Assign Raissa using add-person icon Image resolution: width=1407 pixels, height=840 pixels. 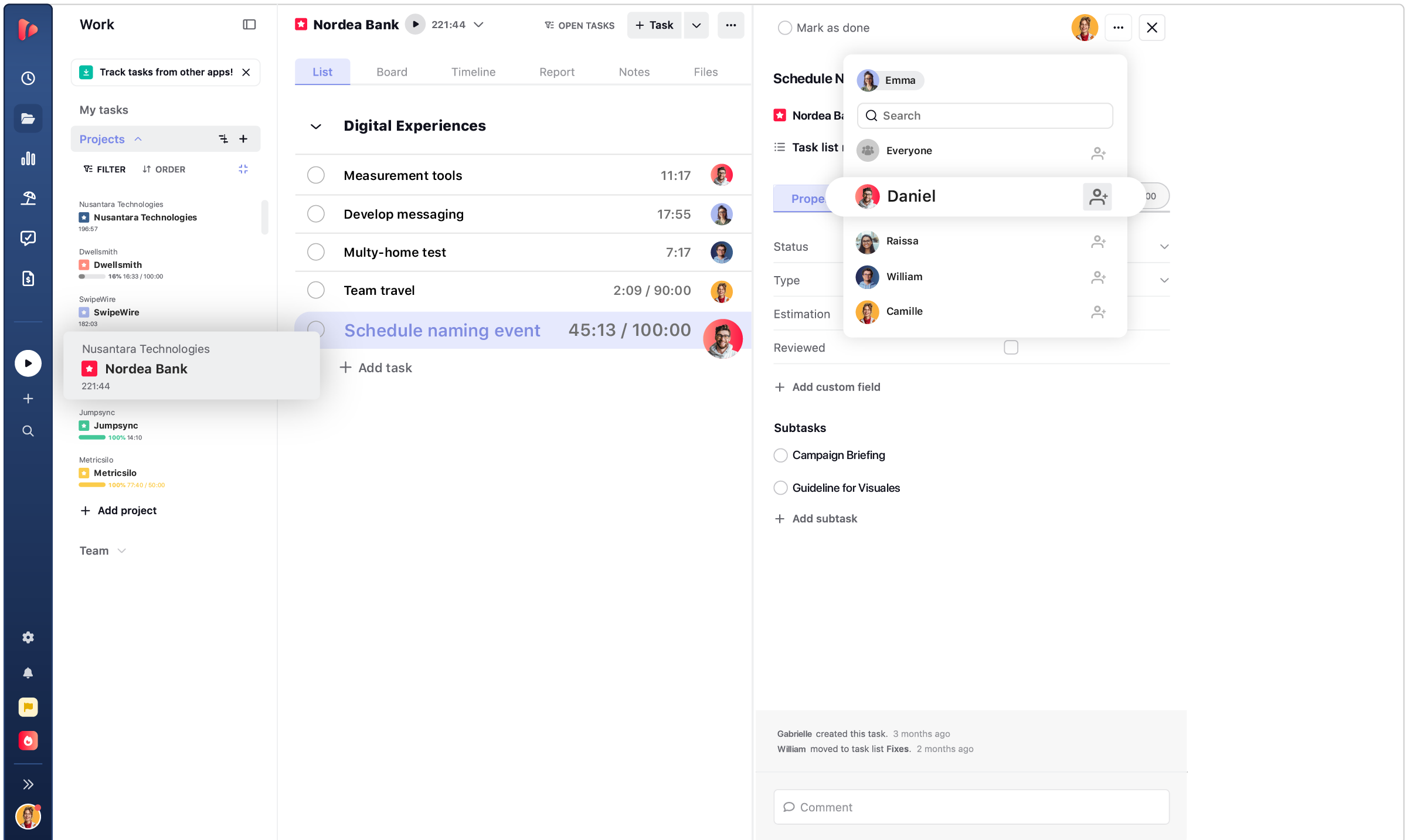click(1099, 242)
